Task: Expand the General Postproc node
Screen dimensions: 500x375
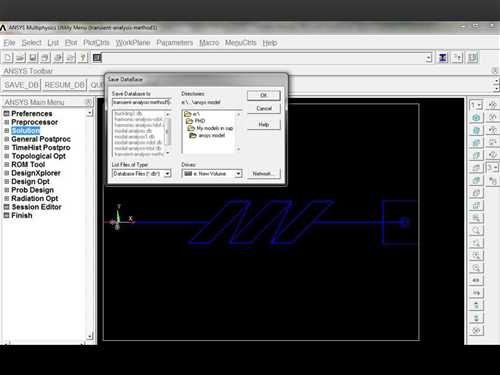Action: (x=6, y=139)
